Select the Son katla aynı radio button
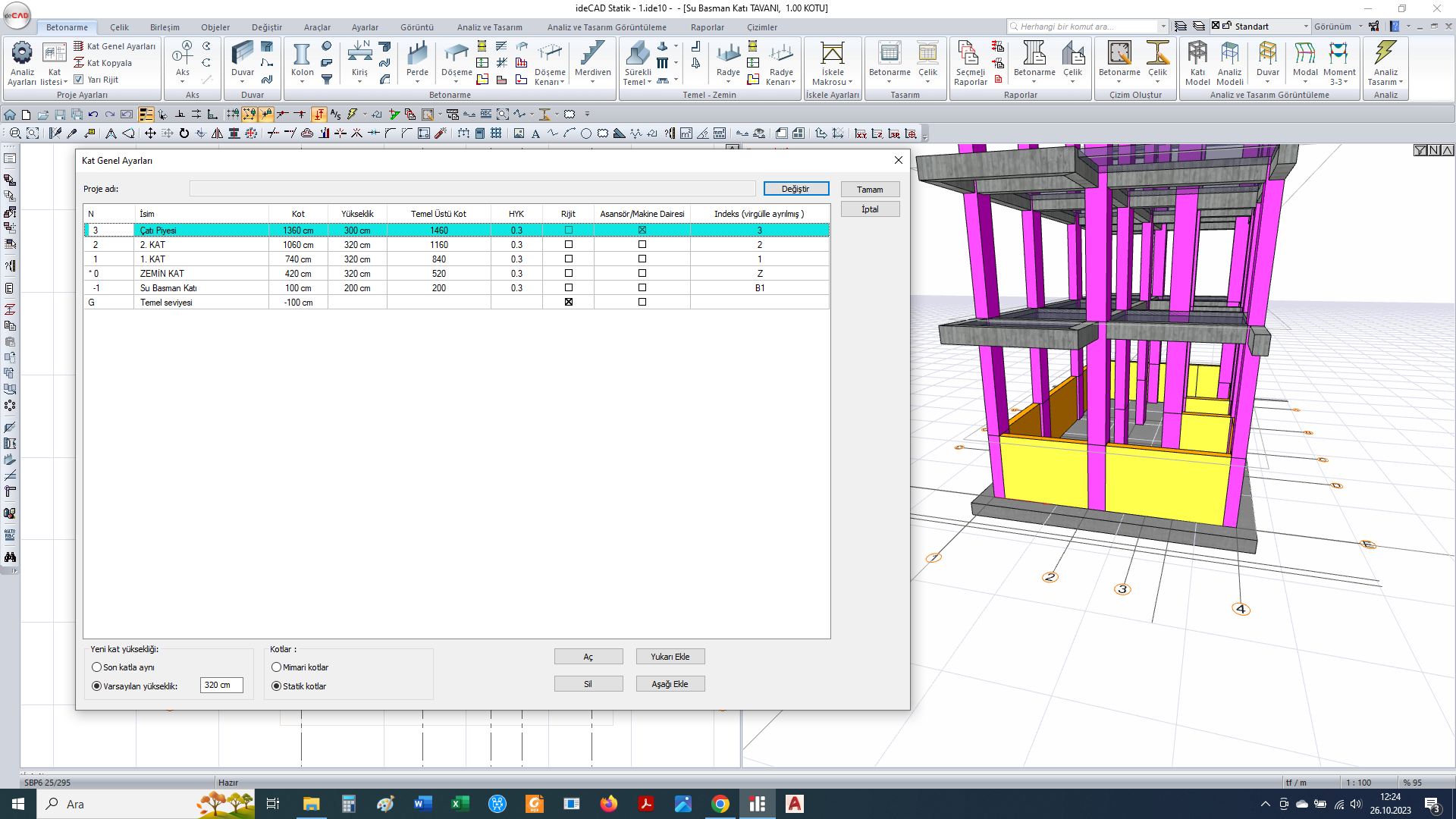Viewport: 1456px width, 819px height. pyautogui.click(x=96, y=667)
